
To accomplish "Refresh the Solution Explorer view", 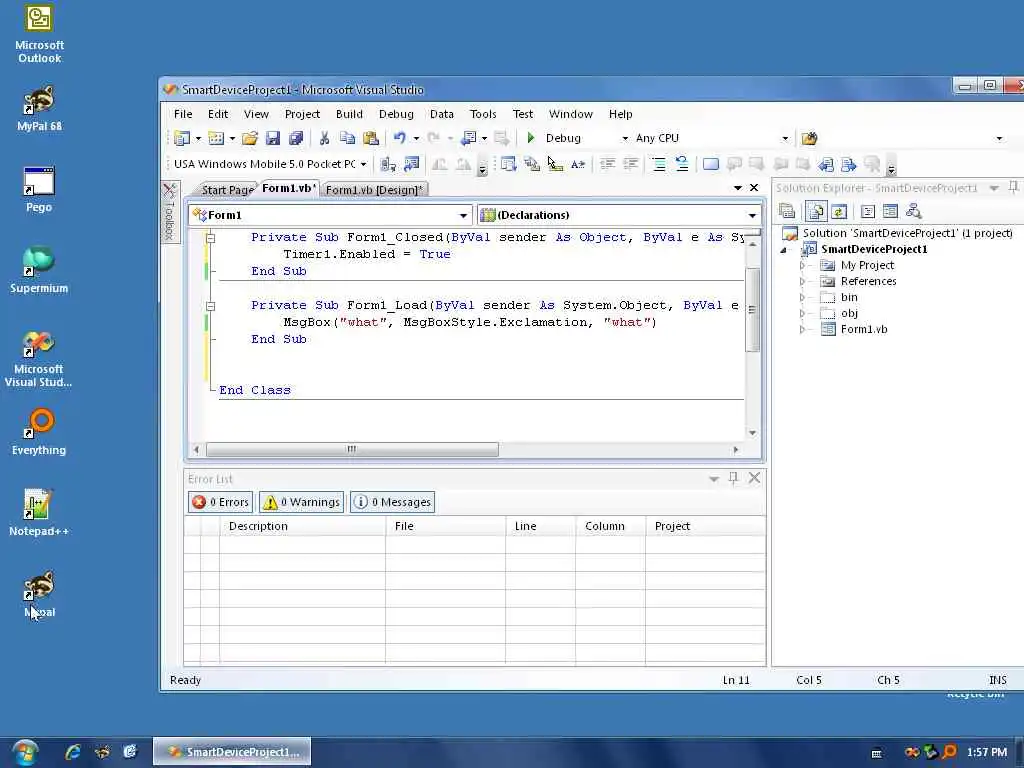I will [x=839, y=211].
